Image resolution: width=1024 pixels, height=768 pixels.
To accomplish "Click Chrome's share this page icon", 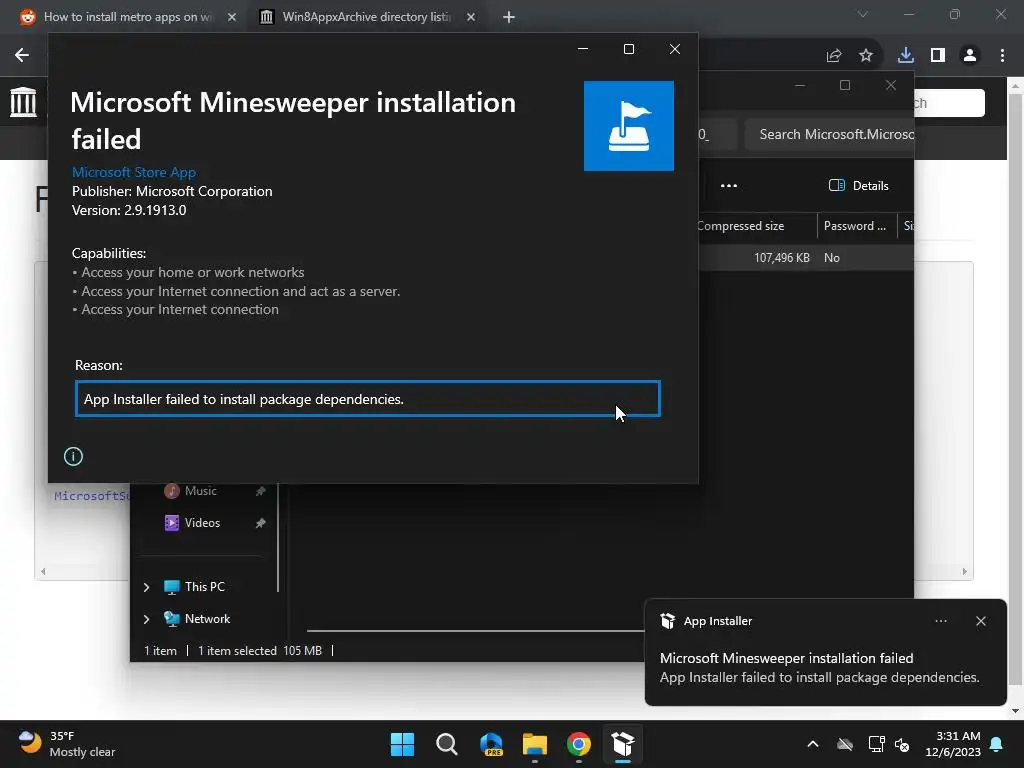I will [834, 56].
